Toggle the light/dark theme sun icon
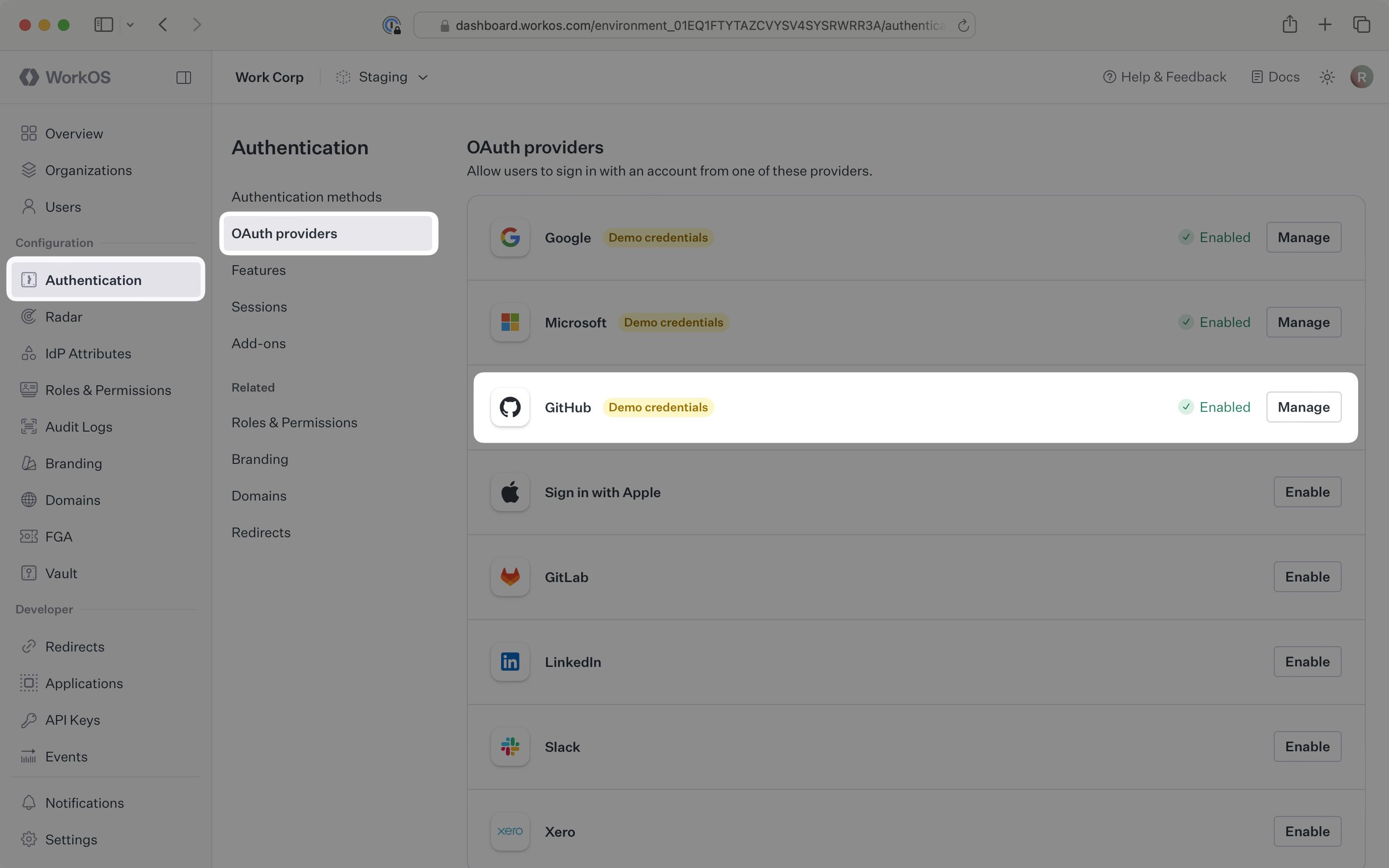The height and width of the screenshot is (868, 1389). coord(1326,76)
